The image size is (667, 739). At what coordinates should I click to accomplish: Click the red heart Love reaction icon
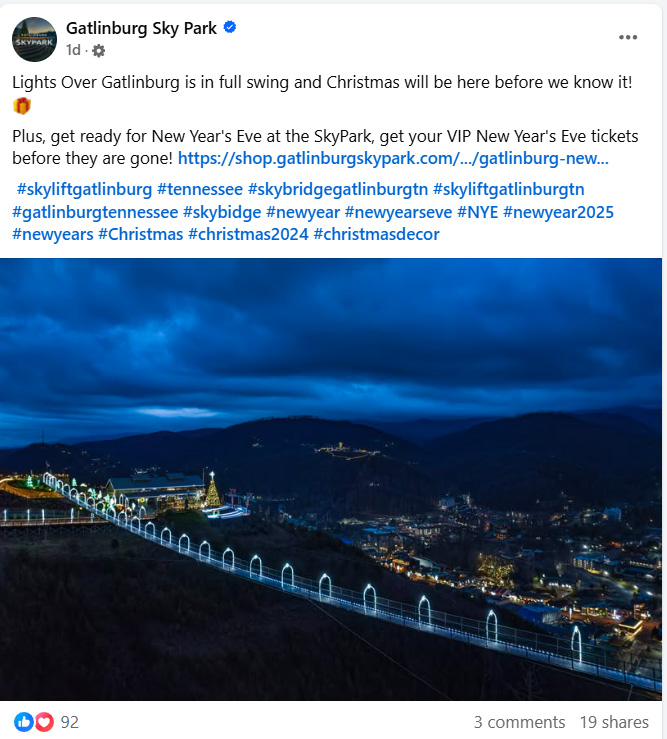click(44, 722)
